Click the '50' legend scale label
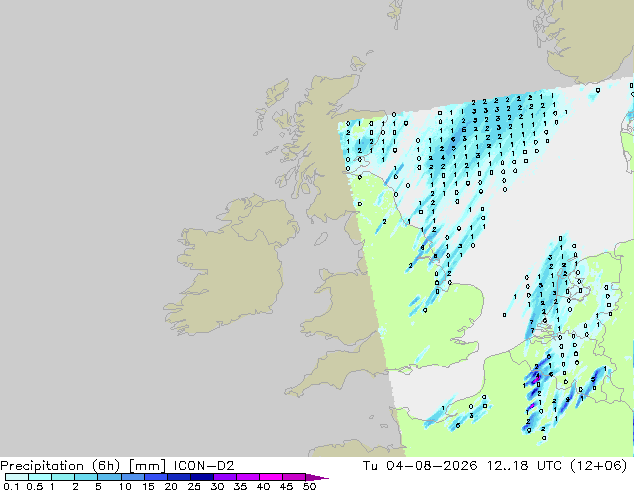 pos(309,486)
